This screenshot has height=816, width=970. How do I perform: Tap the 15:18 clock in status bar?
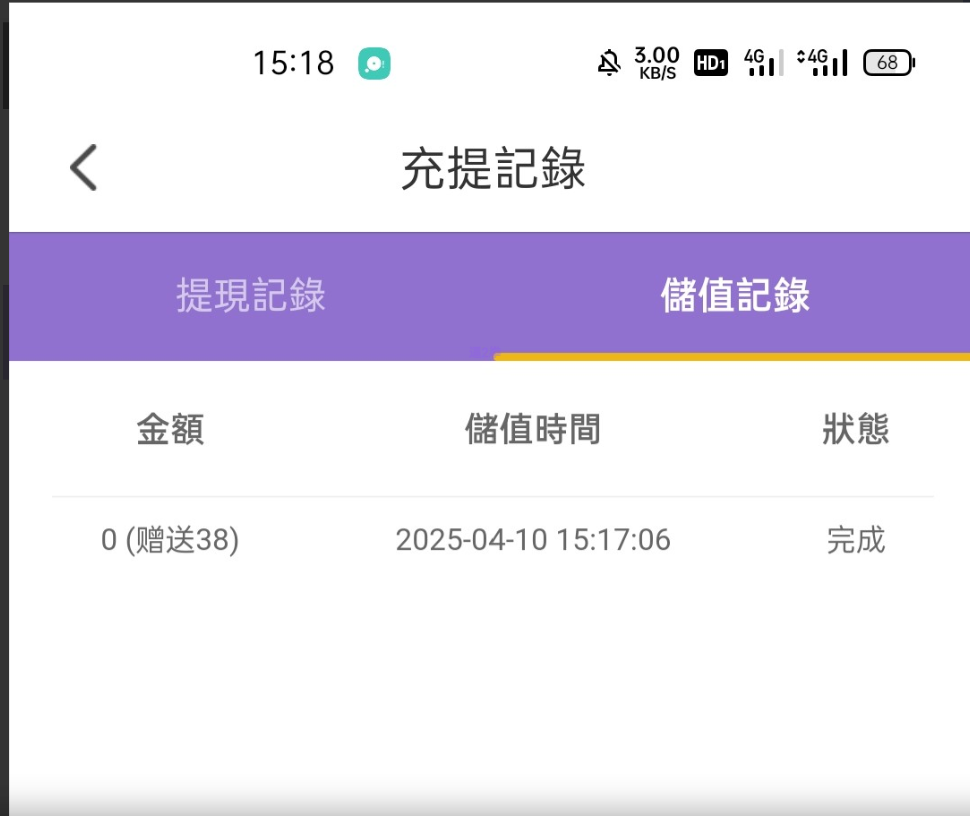[x=293, y=64]
